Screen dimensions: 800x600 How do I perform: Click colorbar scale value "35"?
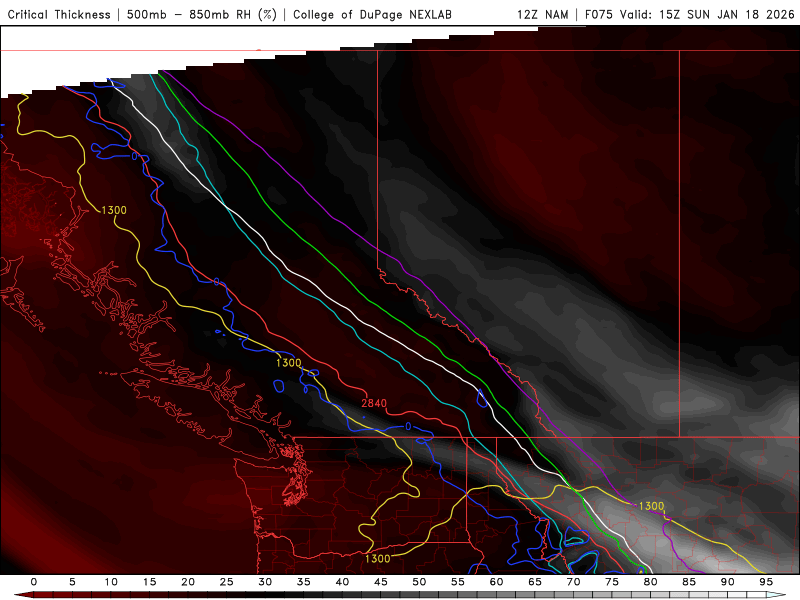pyautogui.click(x=304, y=582)
